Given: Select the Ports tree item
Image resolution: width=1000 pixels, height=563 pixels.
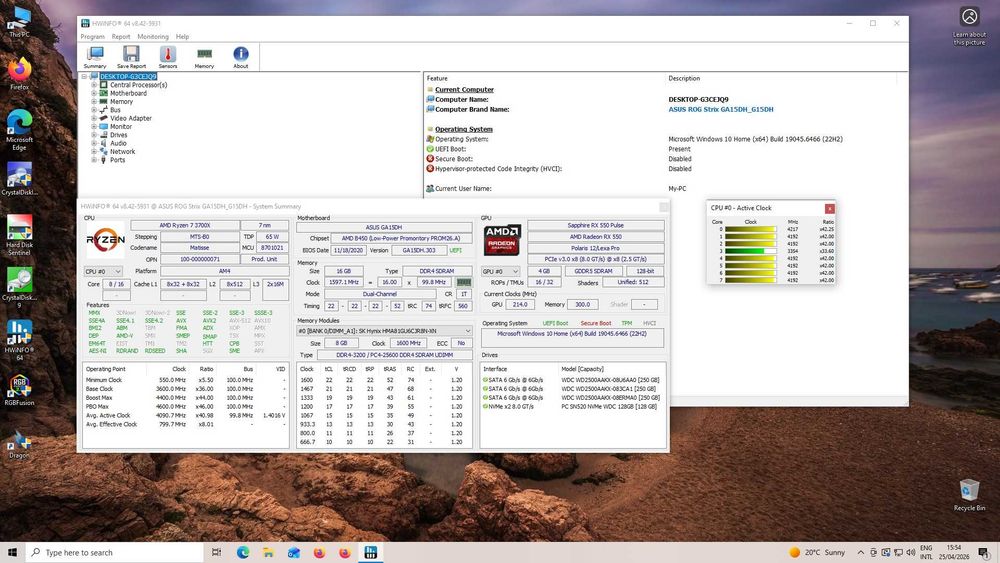Looking at the screenshot, I should (117, 160).
